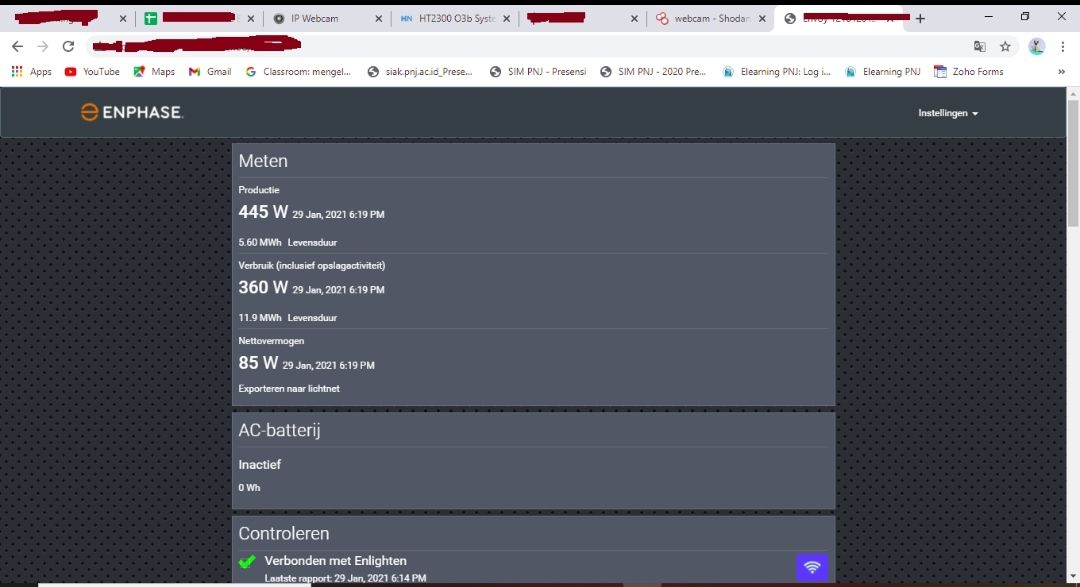Viewport: 1080px width, 587px height.
Task: Open the Gmail bookmark
Action: pyautogui.click(x=210, y=72)
